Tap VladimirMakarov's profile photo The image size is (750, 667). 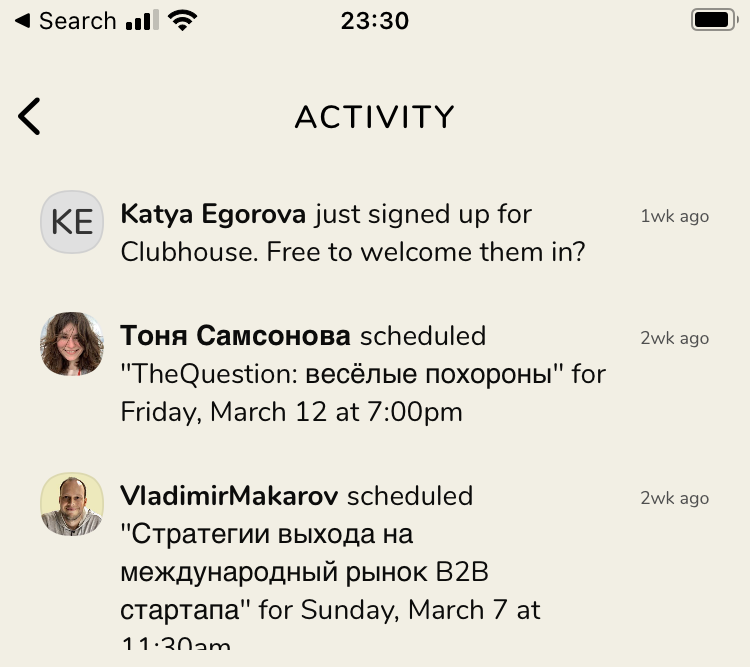[72, 504]
